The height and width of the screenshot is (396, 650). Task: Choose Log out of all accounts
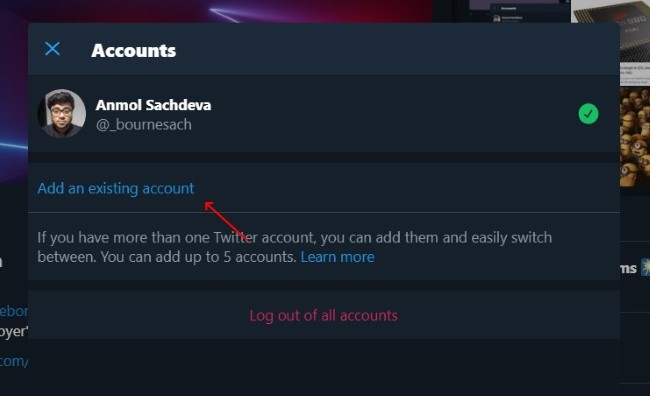(323, 316)
